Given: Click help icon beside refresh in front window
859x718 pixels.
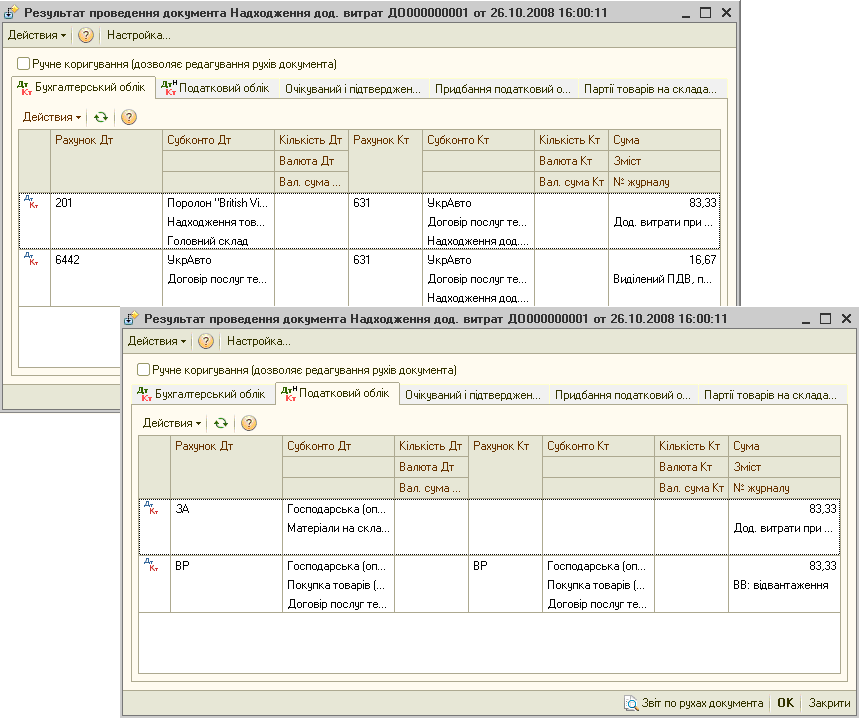Looking at the screenshot, I should pyautogui.click(x=249, y=423).
